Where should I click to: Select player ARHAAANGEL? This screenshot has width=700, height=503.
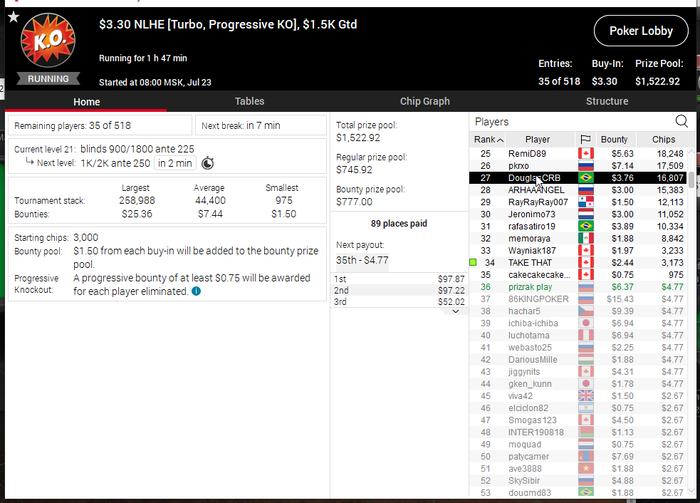point(536,190)
